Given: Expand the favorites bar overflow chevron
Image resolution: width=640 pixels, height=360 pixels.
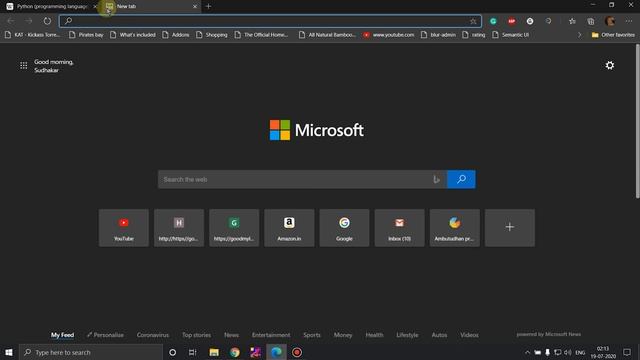Looking at the screenshot, I should point(580,35).
